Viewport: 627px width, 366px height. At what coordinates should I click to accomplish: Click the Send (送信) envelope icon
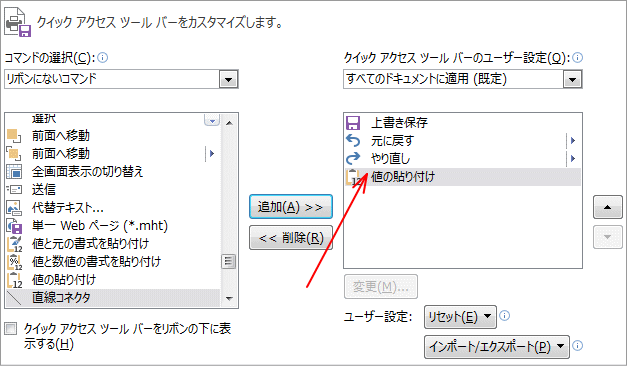tap(14, 189)
